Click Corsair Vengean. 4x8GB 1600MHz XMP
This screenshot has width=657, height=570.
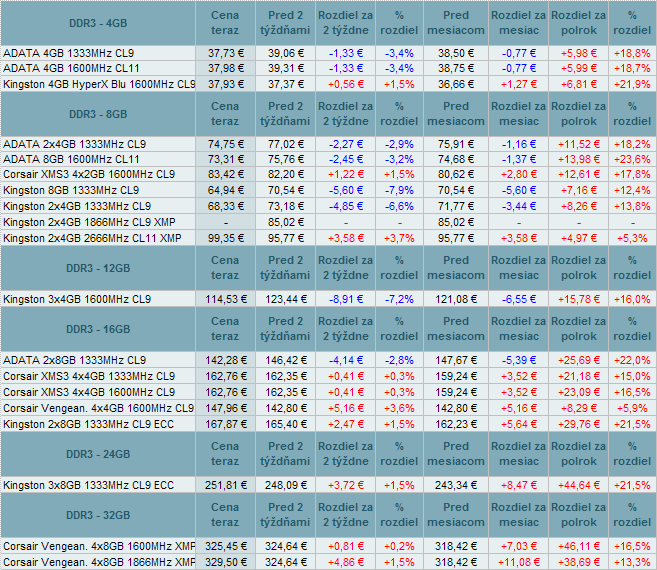99,547
